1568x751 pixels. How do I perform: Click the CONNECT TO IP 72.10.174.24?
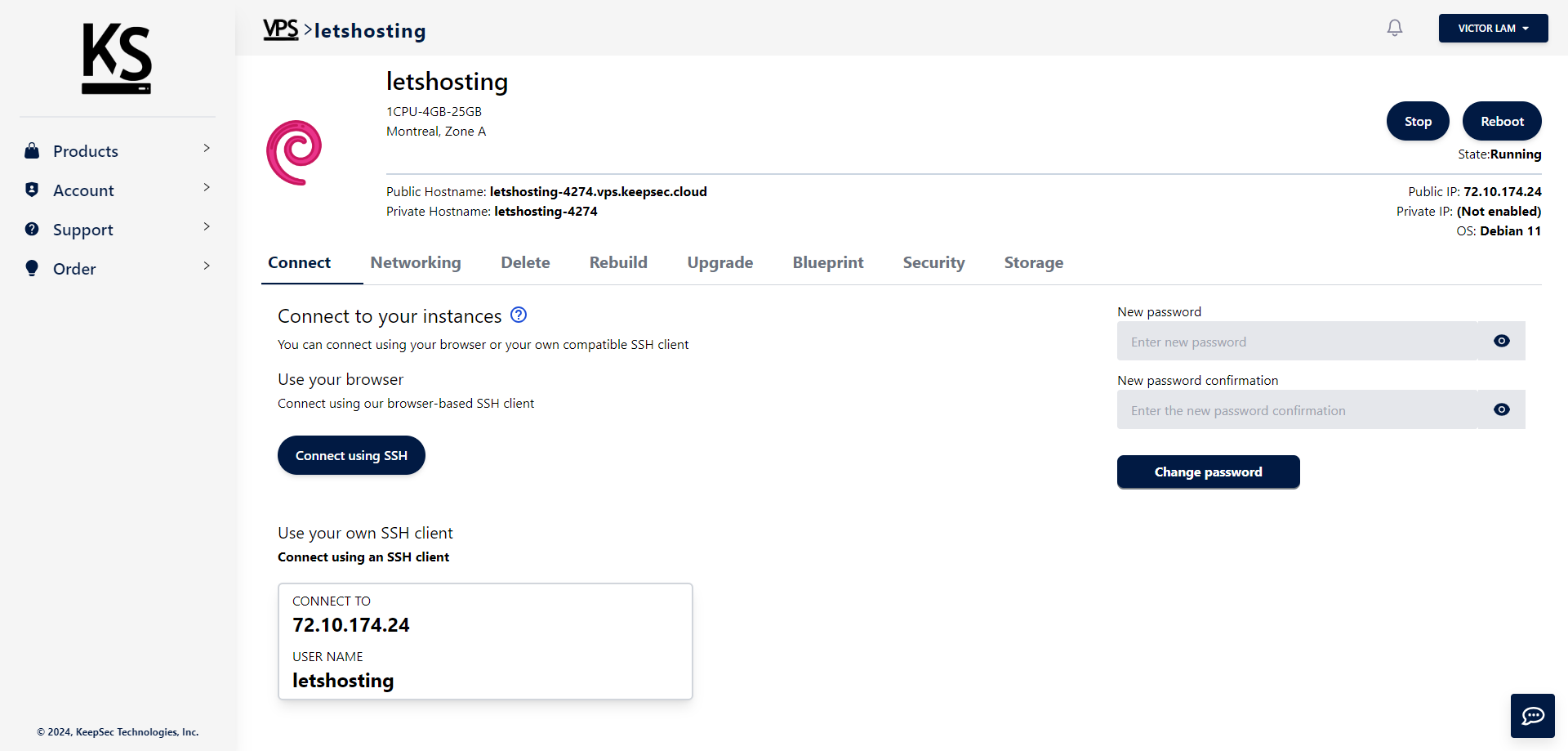(351, 625)
